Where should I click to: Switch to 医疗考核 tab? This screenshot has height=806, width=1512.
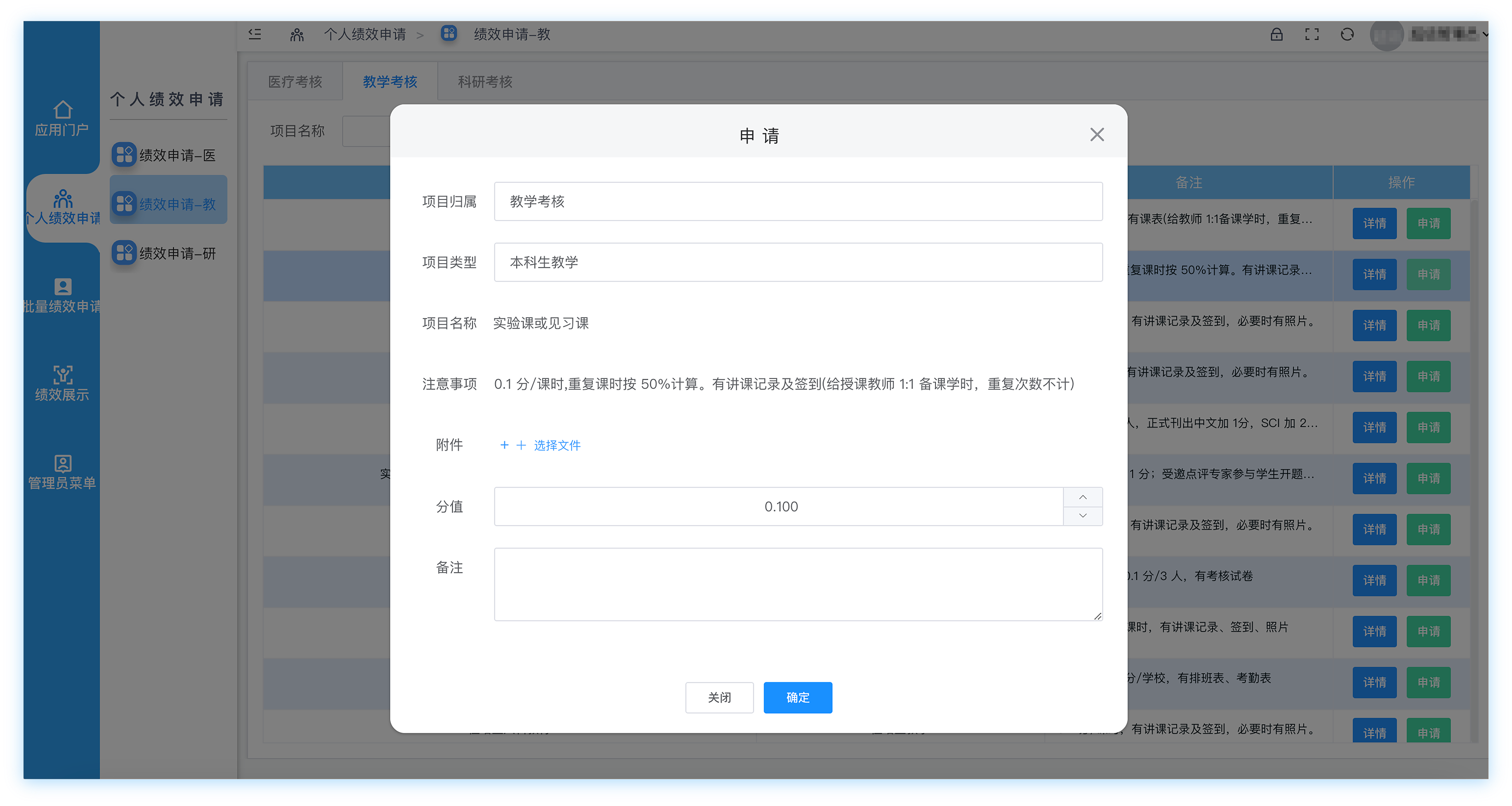[295, 82]
